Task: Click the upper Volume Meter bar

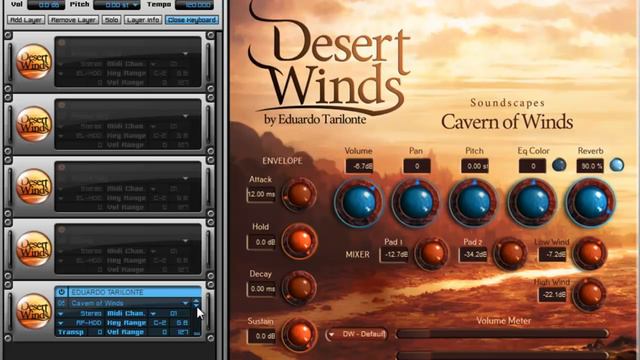Action: 502,333
